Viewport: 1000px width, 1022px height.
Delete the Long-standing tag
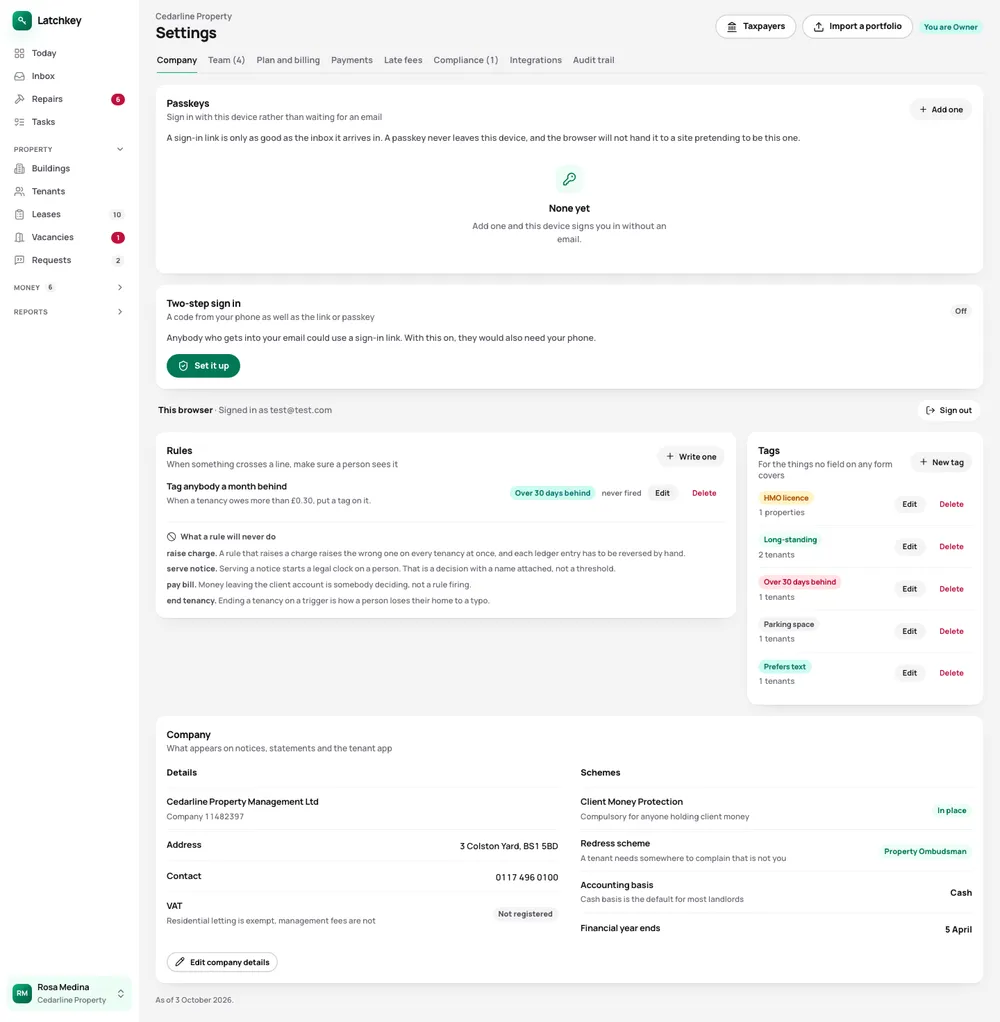tap(951, 547)
